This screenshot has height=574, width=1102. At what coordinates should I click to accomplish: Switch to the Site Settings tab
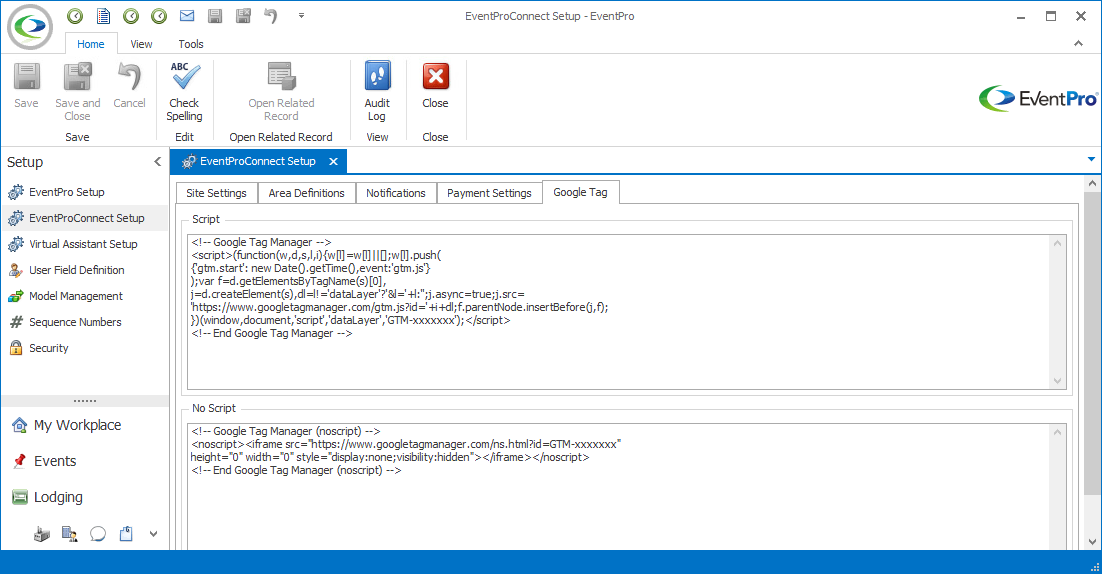(216, 193)
